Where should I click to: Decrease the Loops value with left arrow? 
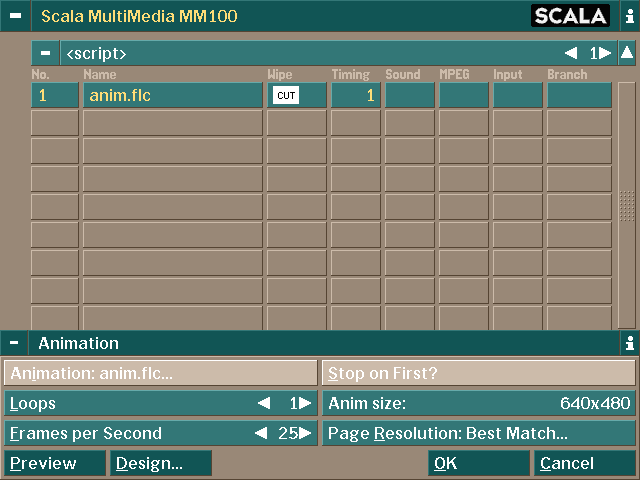[264, 404]
